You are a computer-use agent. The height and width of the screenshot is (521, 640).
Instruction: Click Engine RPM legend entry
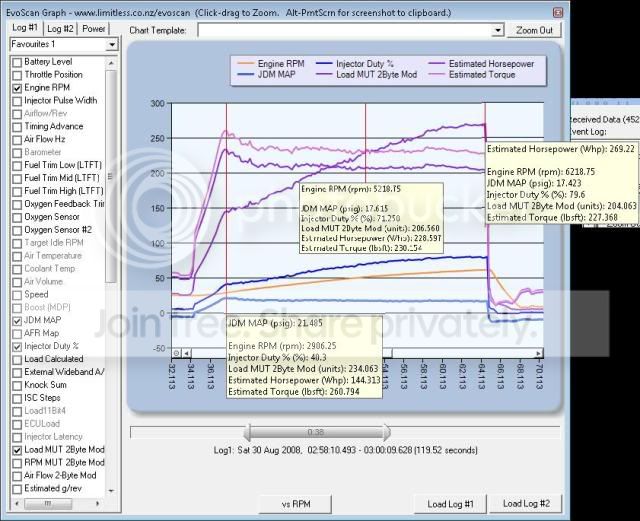pos(271,64)
